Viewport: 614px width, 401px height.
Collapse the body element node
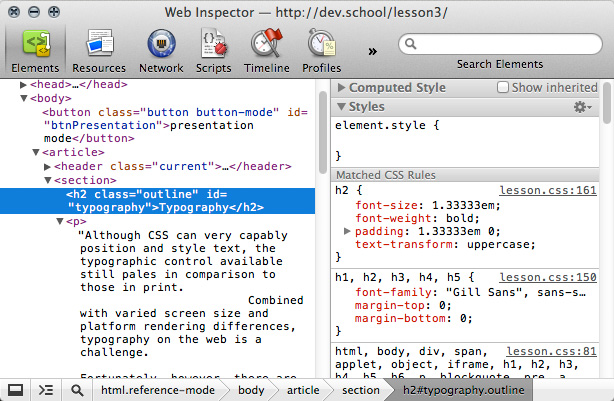[x=23, y=98]
